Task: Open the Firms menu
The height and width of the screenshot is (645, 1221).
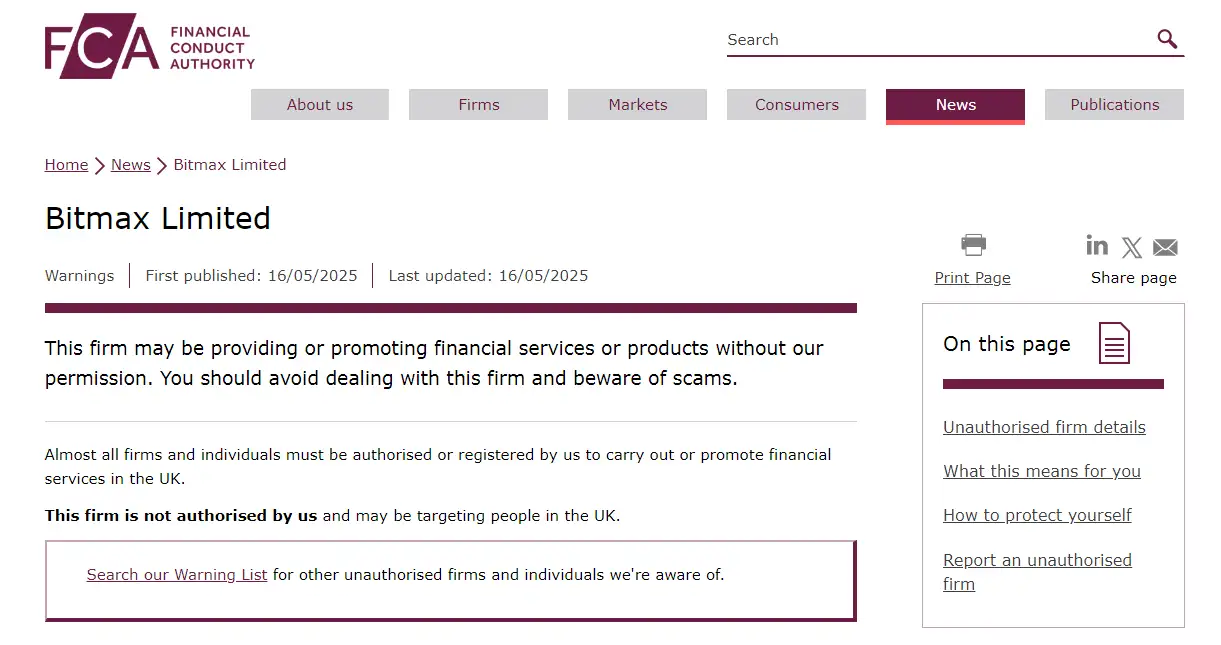Action: (x=479, y=105)
